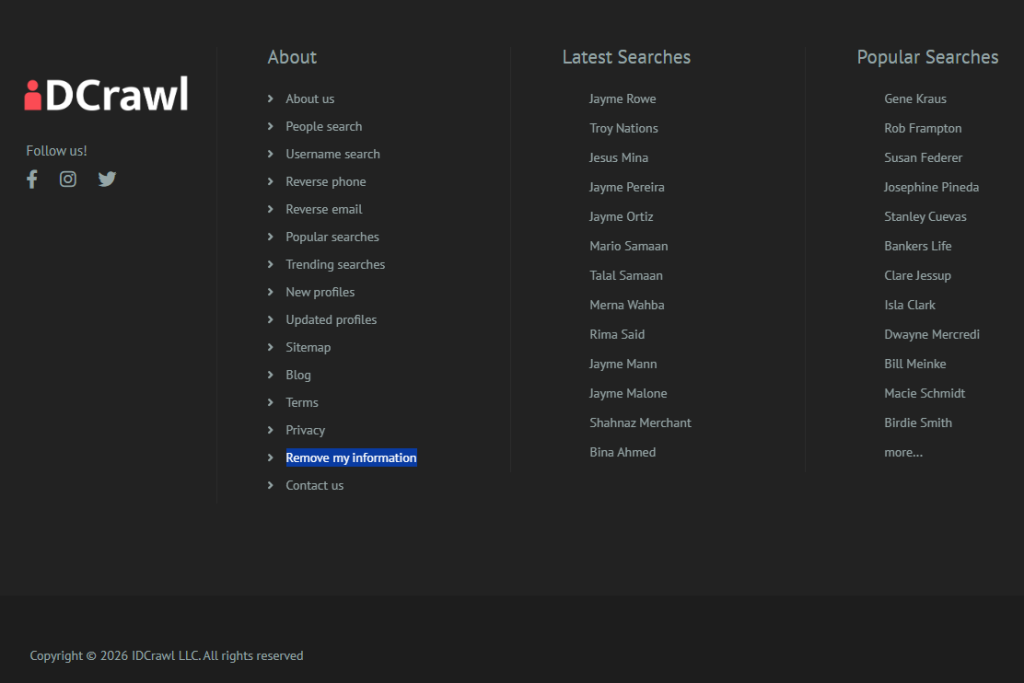The width and height of the screenshot is (1024, 683).
Task: Open popular search Gene Kraus
Action: click(x=915, y=99)
